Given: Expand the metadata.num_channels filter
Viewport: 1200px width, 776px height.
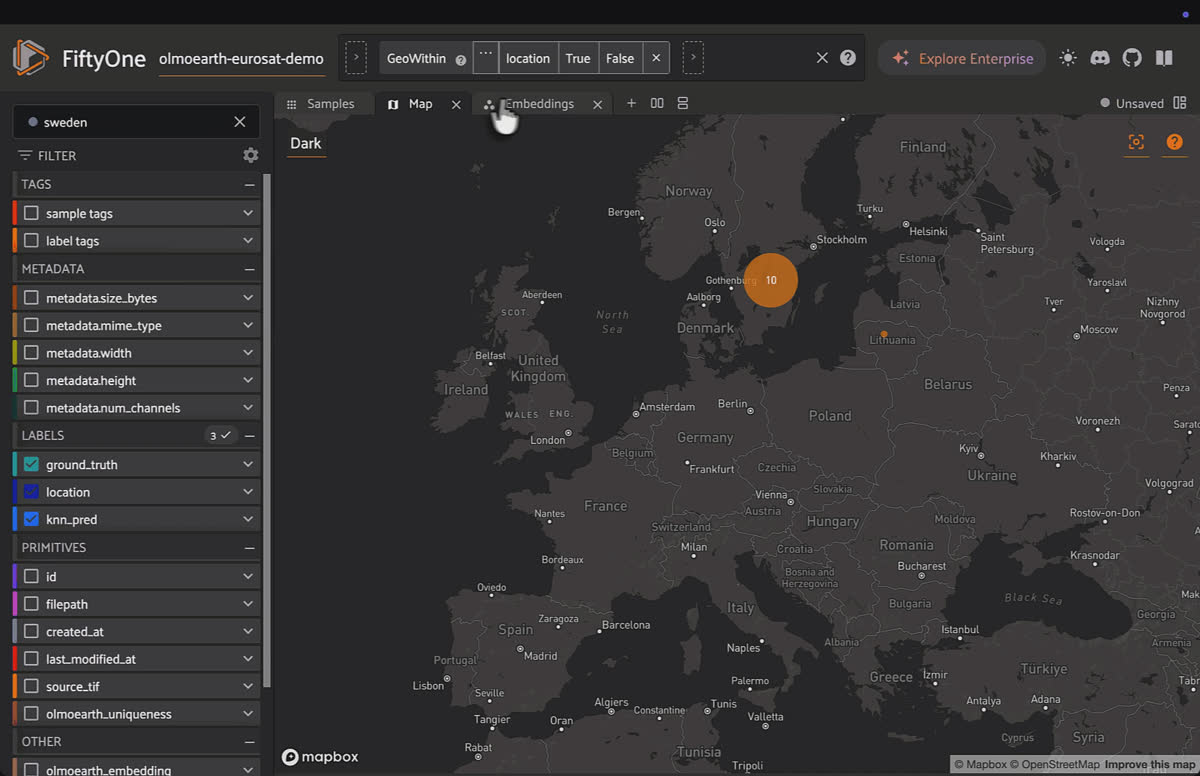Looking at the screenshot, I should click(x=248, y=408).
